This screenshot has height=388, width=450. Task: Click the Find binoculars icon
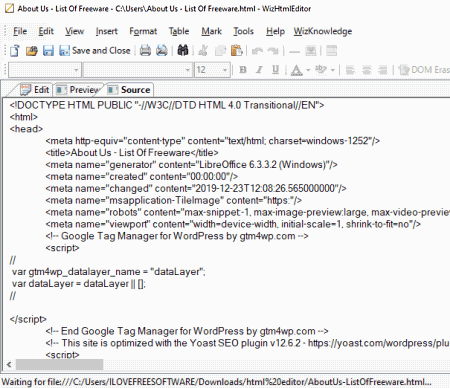(x=183, y=51)
